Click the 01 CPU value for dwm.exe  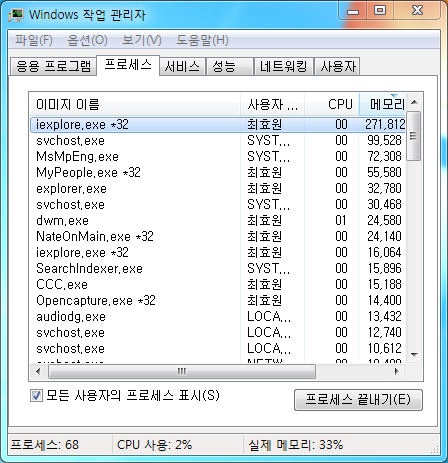point(341,220)
